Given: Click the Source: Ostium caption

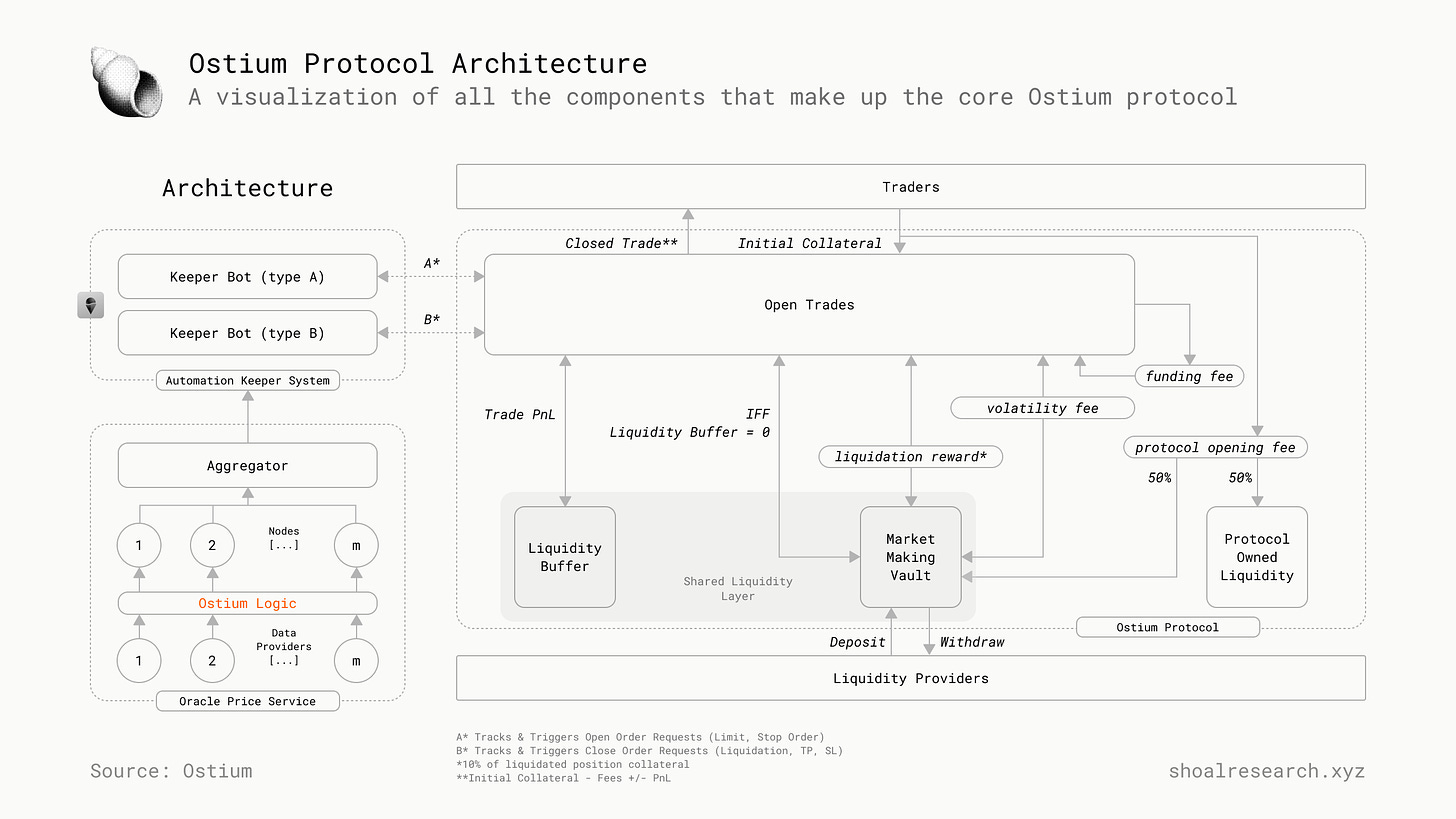Looking at the screenshot, I should coord(171,771).
